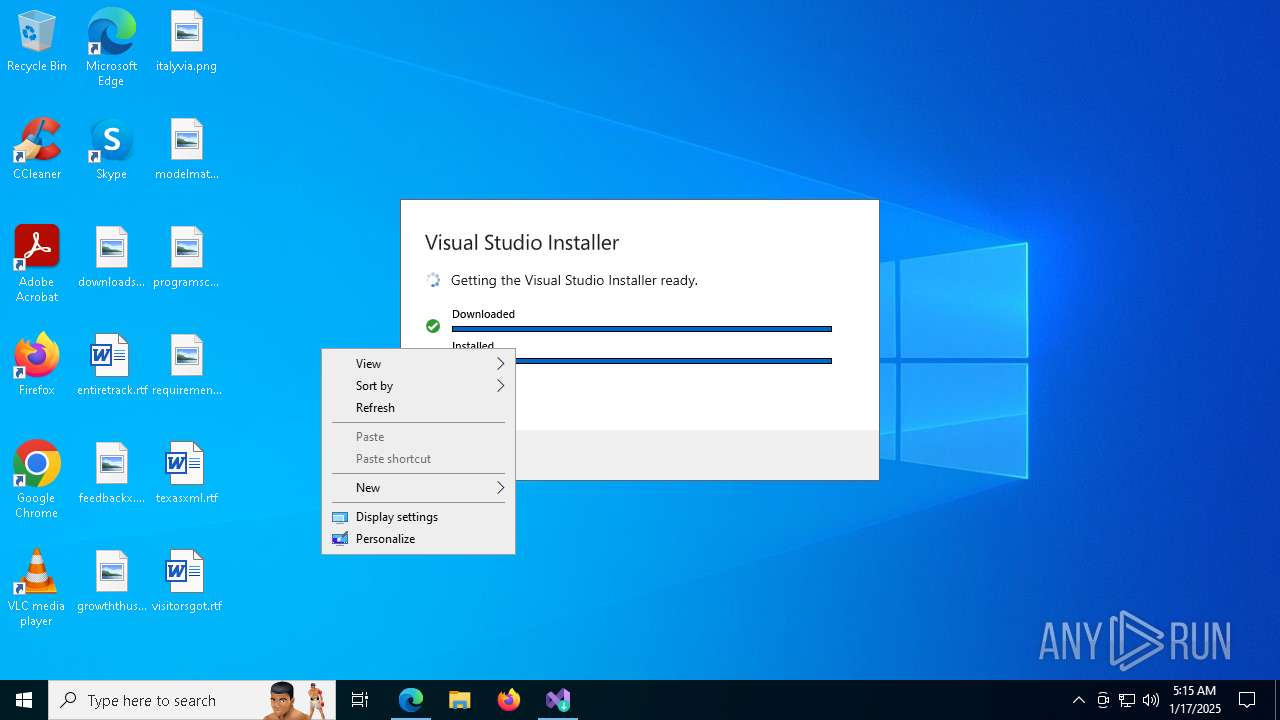Select the italyvia.png file icon
The height and width of the screenshot is (720, 1280).
pos(186,42)
